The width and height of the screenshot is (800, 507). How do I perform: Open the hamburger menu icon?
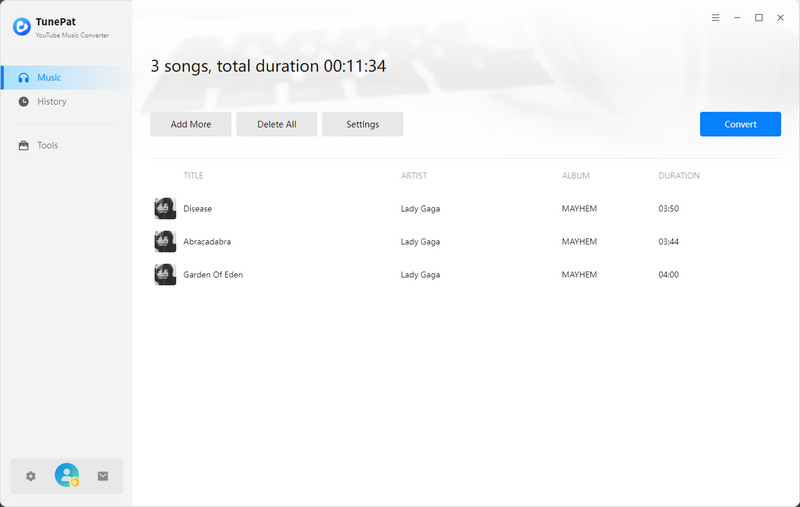pyautogui.click(x=716, y=17)
